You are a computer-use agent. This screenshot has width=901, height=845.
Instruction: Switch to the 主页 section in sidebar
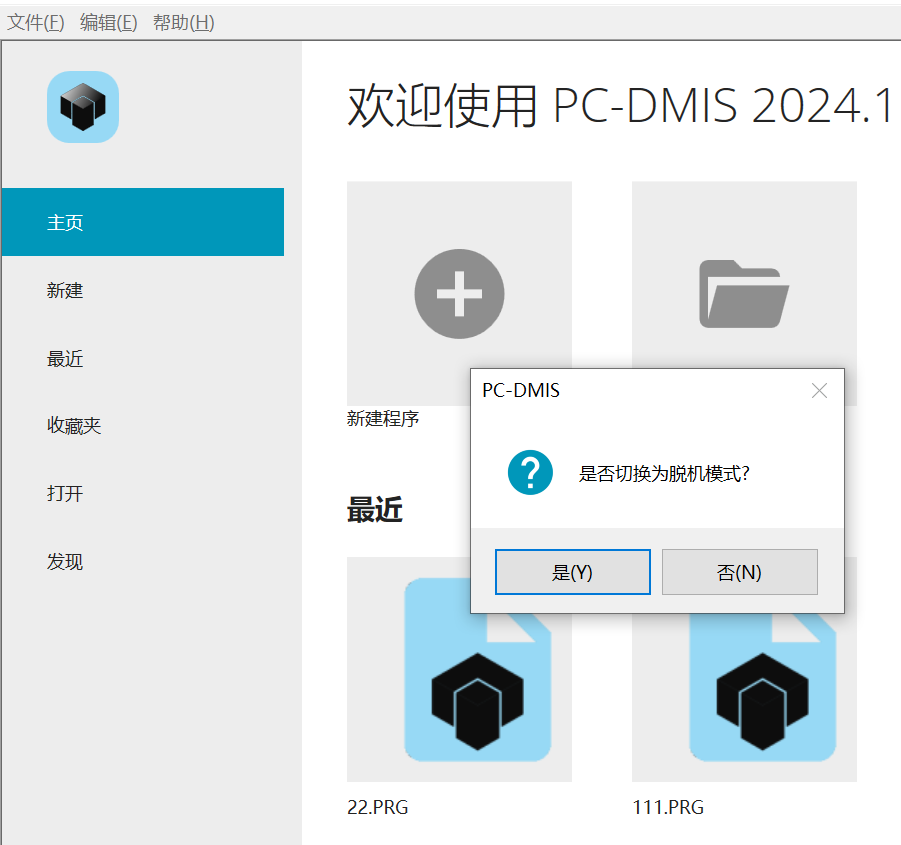65,222
